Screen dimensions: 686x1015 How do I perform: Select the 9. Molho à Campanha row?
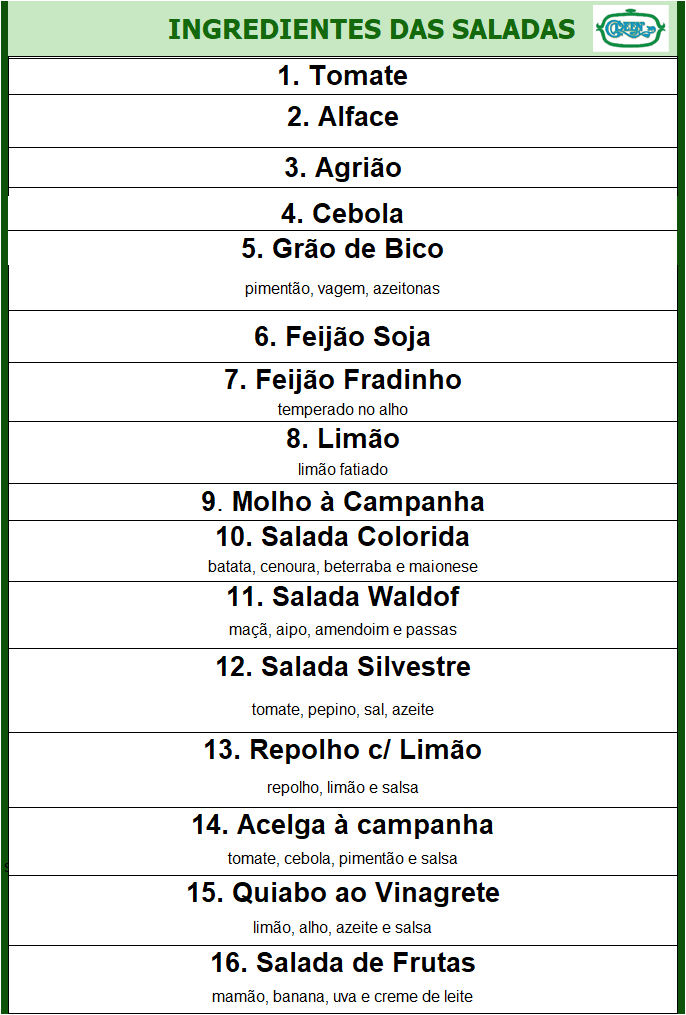point(343,502)
